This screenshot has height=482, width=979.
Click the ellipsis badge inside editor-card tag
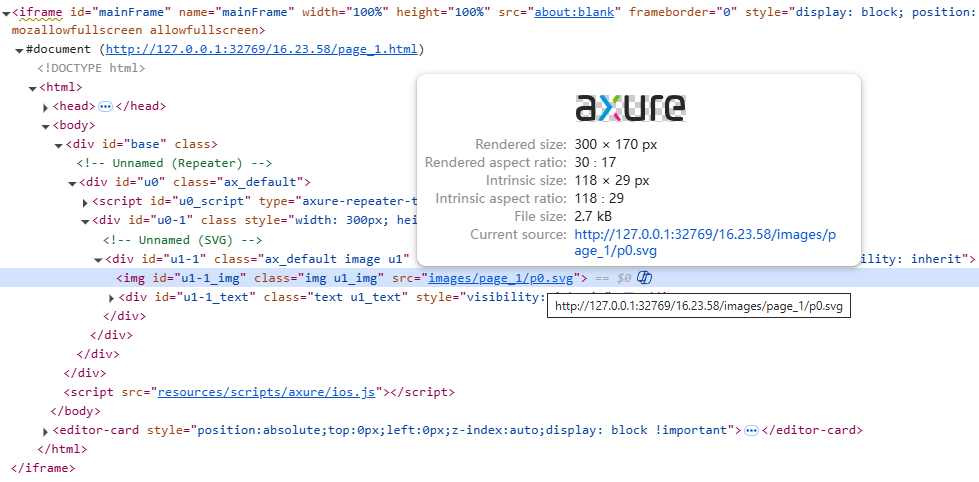pyautogui.click(x=751, y=430)
